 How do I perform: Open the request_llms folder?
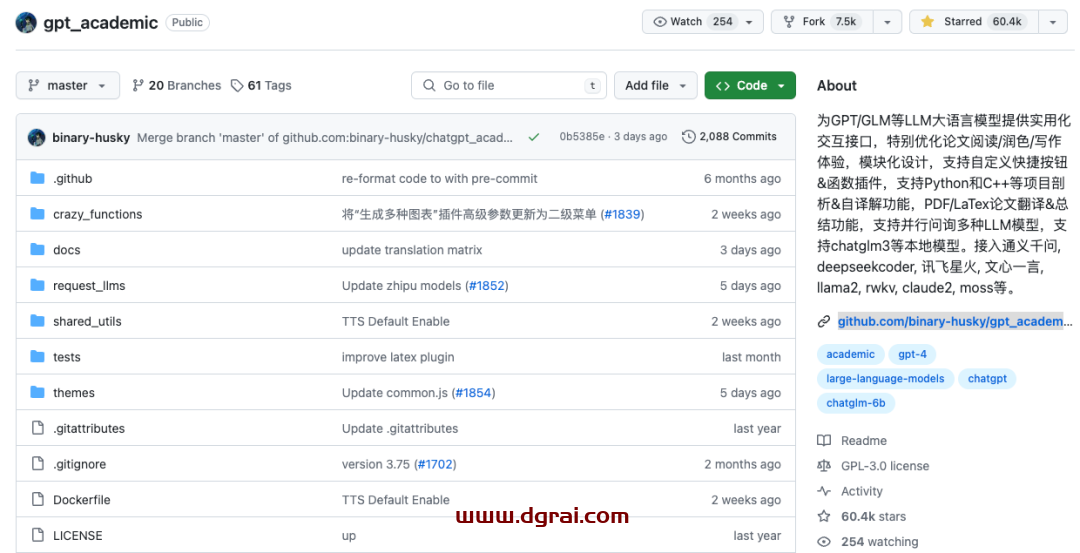point(89,286)
